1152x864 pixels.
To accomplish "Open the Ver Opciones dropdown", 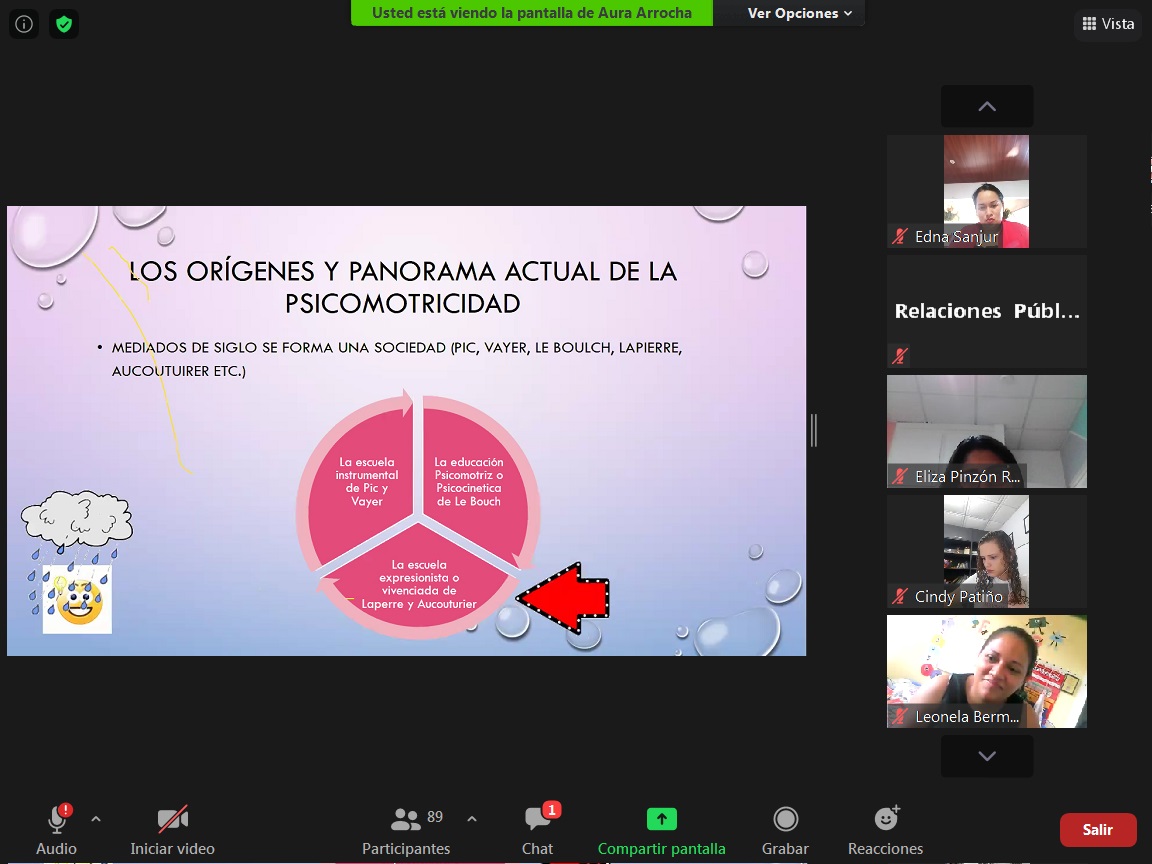I will tap(799, 13).
